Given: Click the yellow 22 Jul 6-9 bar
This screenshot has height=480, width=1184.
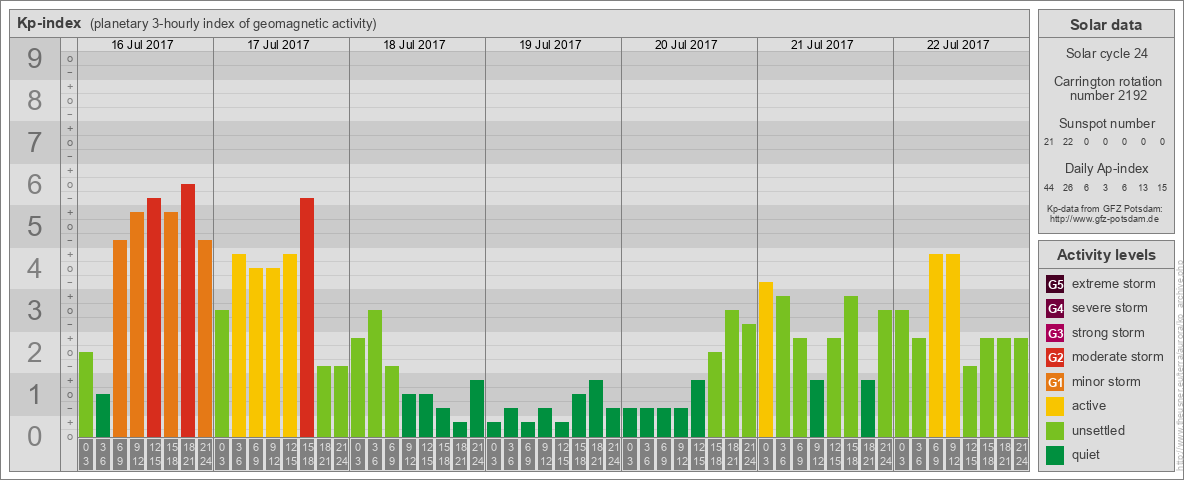Looking at the screenshot, I should [x=936, y=346].
